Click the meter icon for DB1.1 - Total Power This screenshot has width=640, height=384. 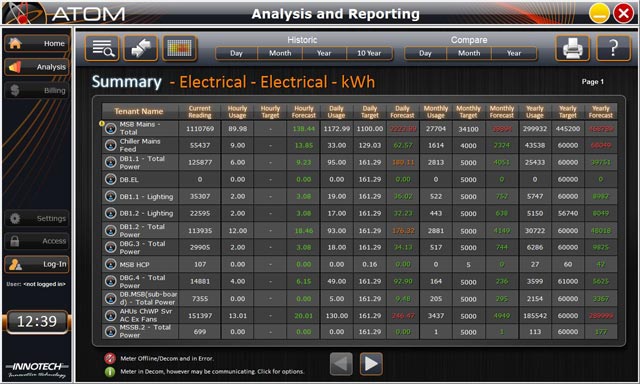(111, 162)
